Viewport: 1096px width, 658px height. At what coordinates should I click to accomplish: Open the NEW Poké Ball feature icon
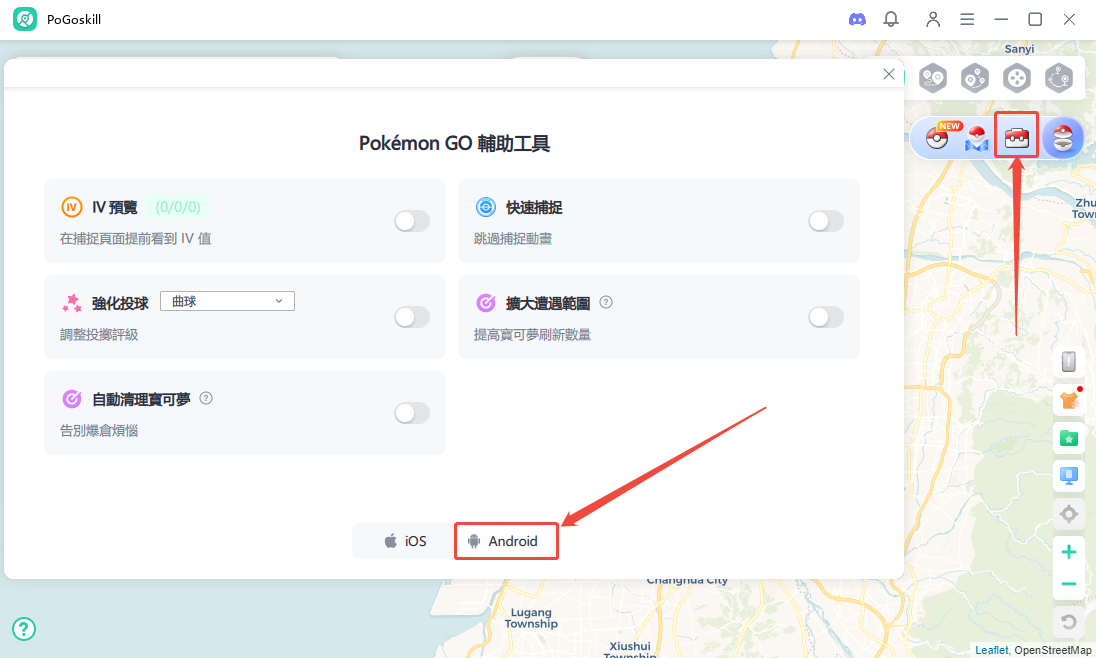tap(939, 137)
